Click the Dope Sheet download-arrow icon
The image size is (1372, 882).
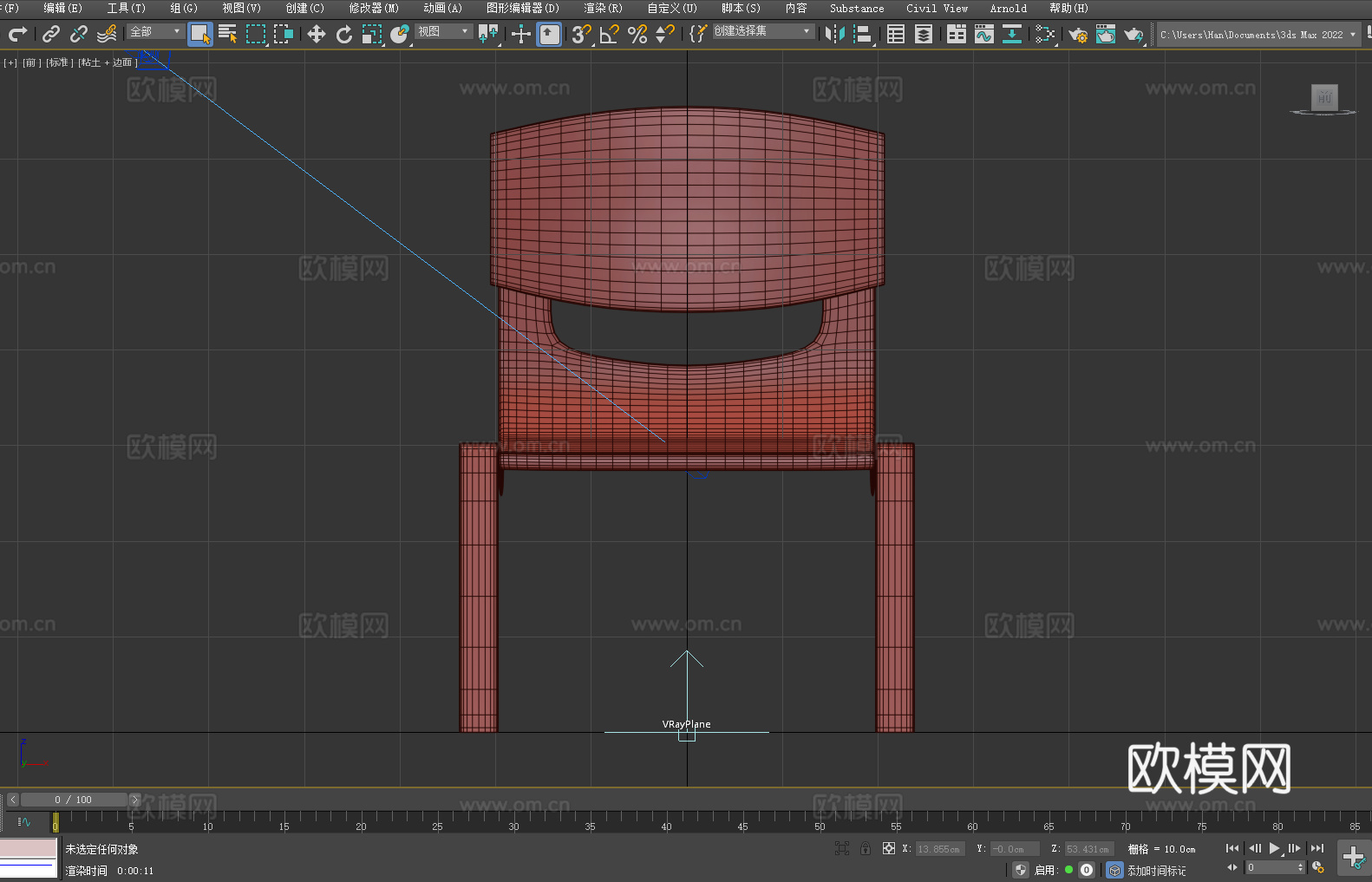1012,34
